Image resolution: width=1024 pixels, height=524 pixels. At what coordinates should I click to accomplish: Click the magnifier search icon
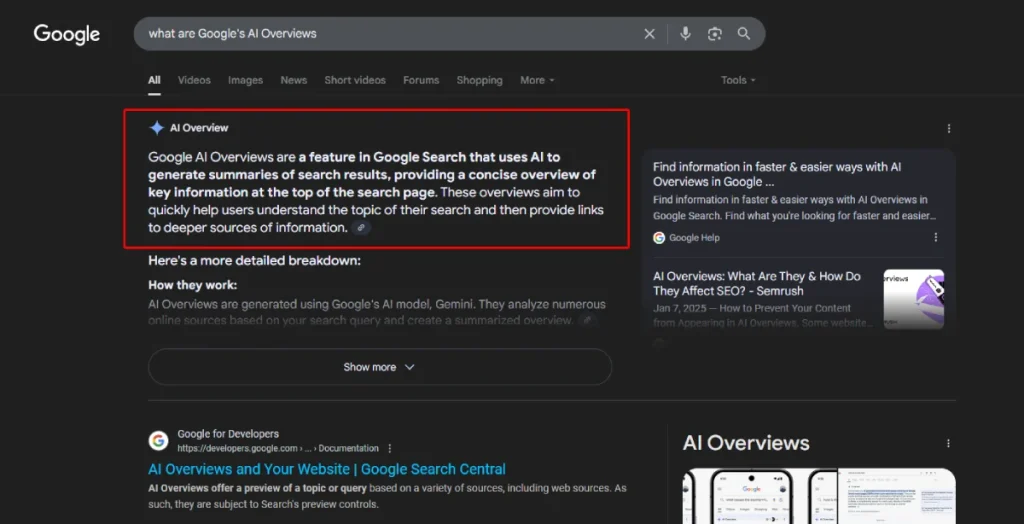point(744,34)
